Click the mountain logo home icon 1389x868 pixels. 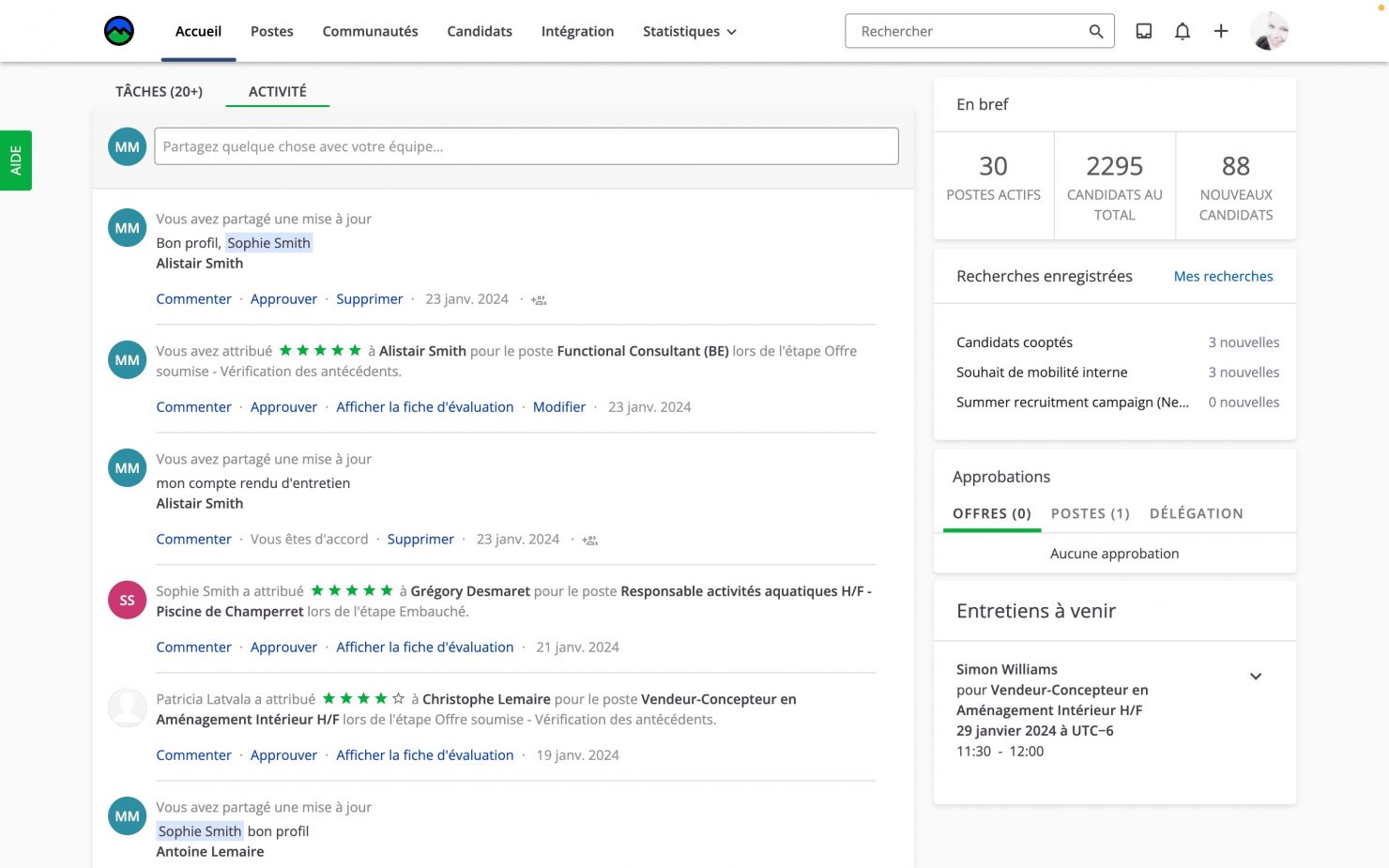pyautogui.click(x=119, y=31)
